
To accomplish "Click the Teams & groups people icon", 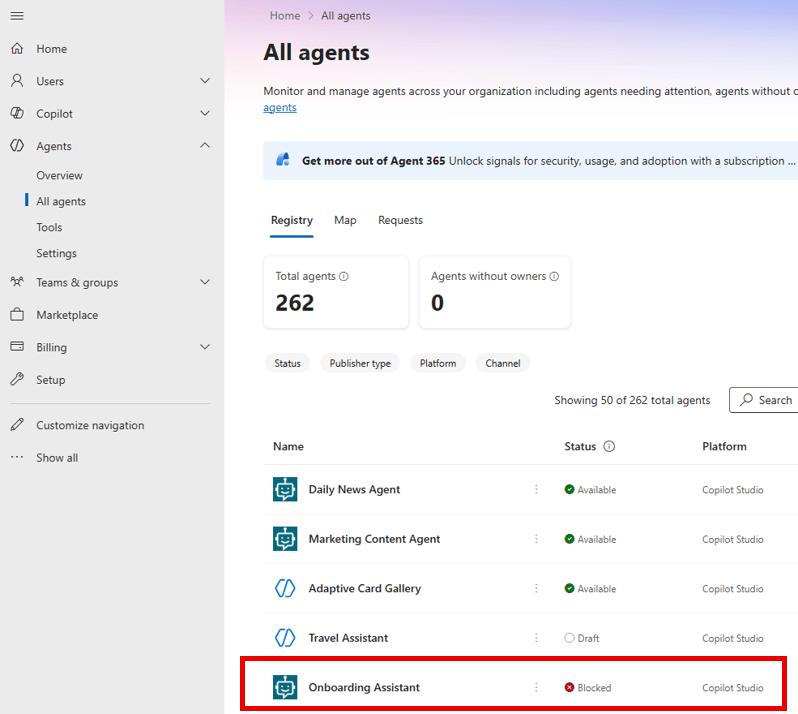I will [x=17, y=281].
